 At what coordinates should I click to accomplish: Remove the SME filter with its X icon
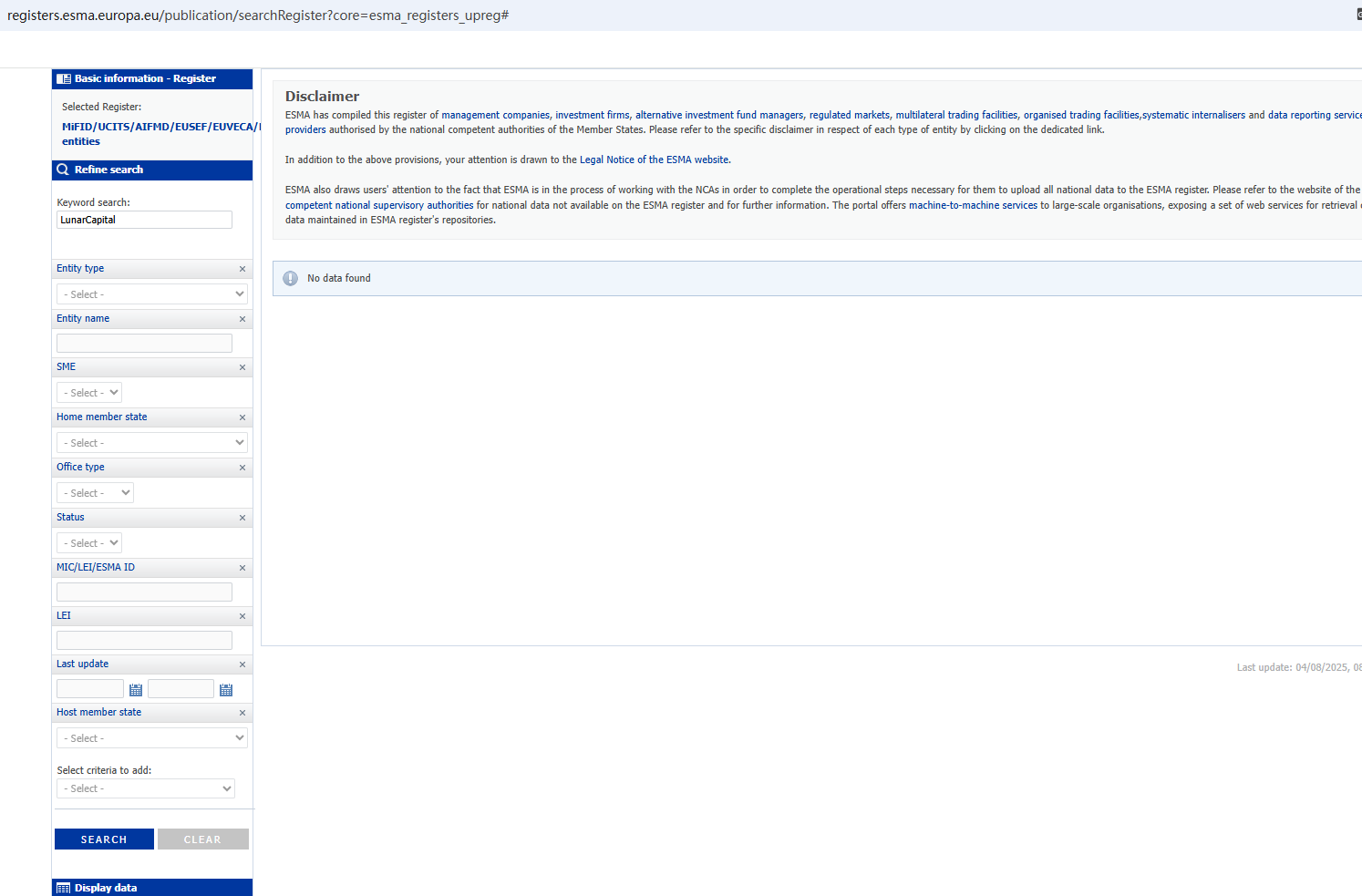tap(242, 367)
